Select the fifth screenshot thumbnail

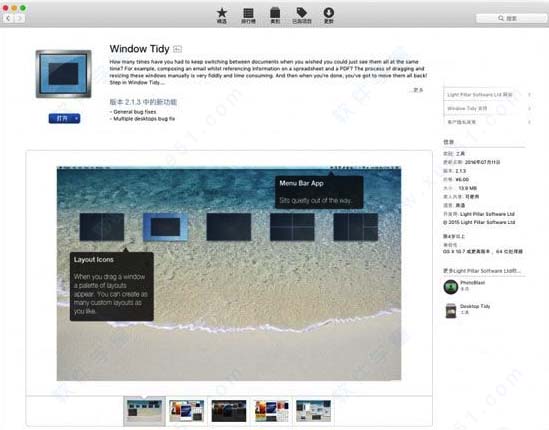(313, 411)
